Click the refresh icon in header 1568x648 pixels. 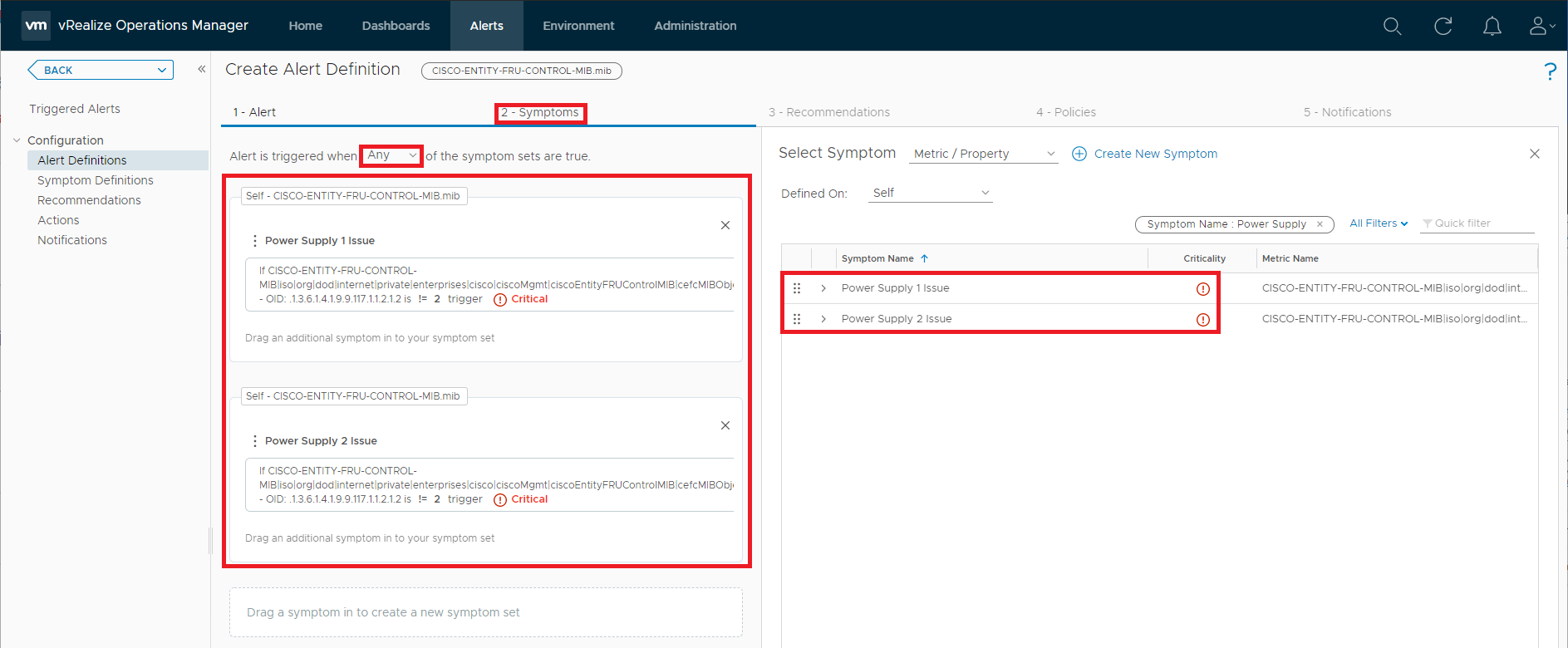pyautogui.click(x=1443, y=27)
